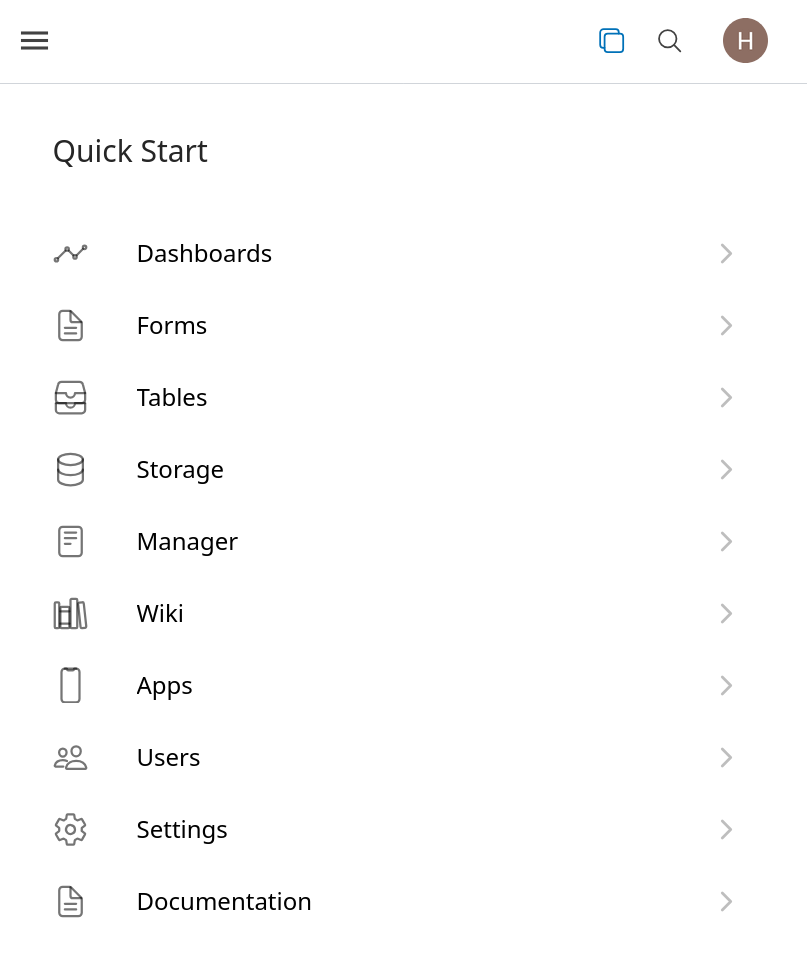This screenshot has height=973, width=807.
Task: Click the Quick Start heading
Action: pyautogui.click(x=130, y=152)
